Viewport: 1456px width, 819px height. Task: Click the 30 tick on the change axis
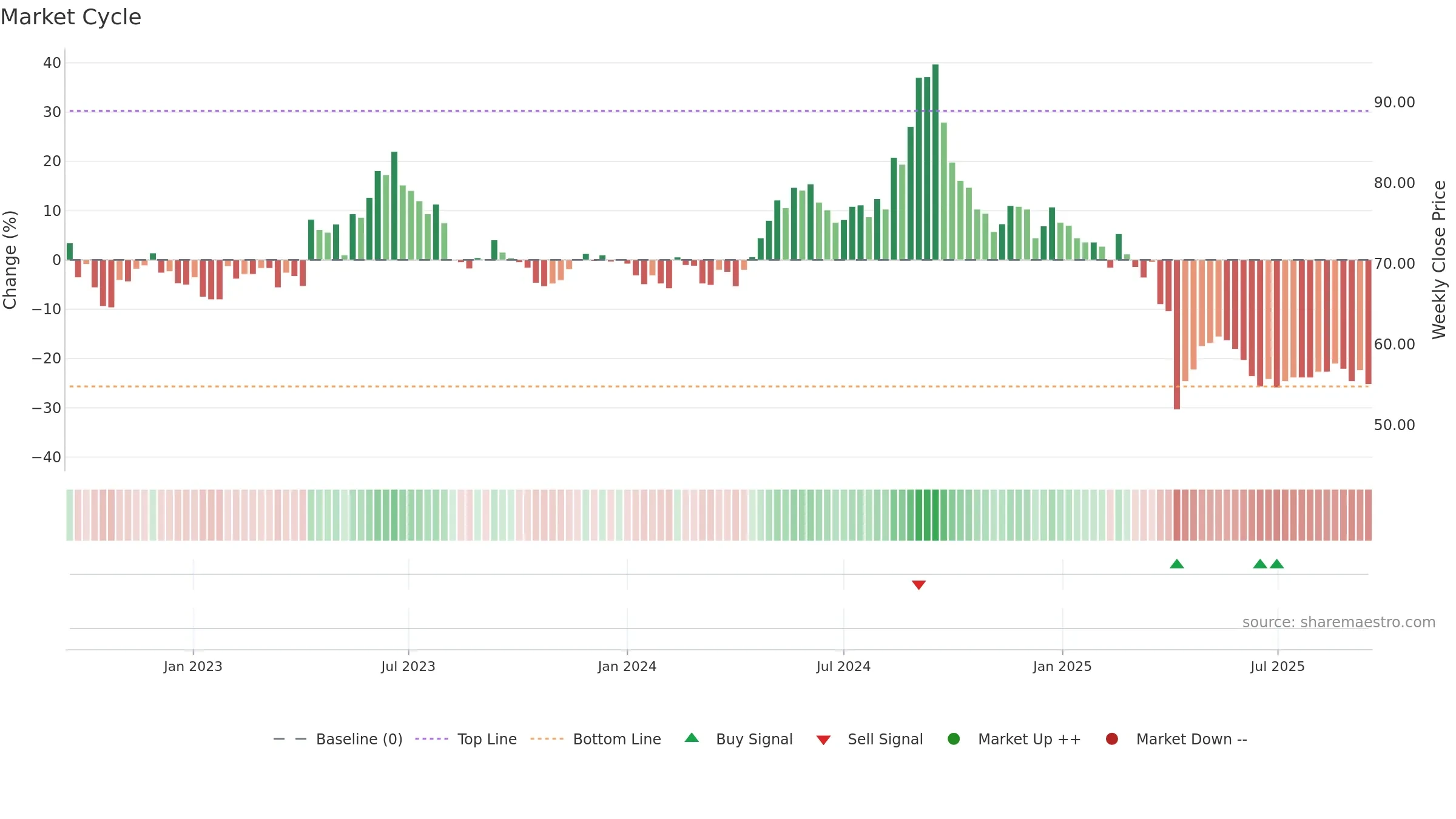(x=52, y=112)
